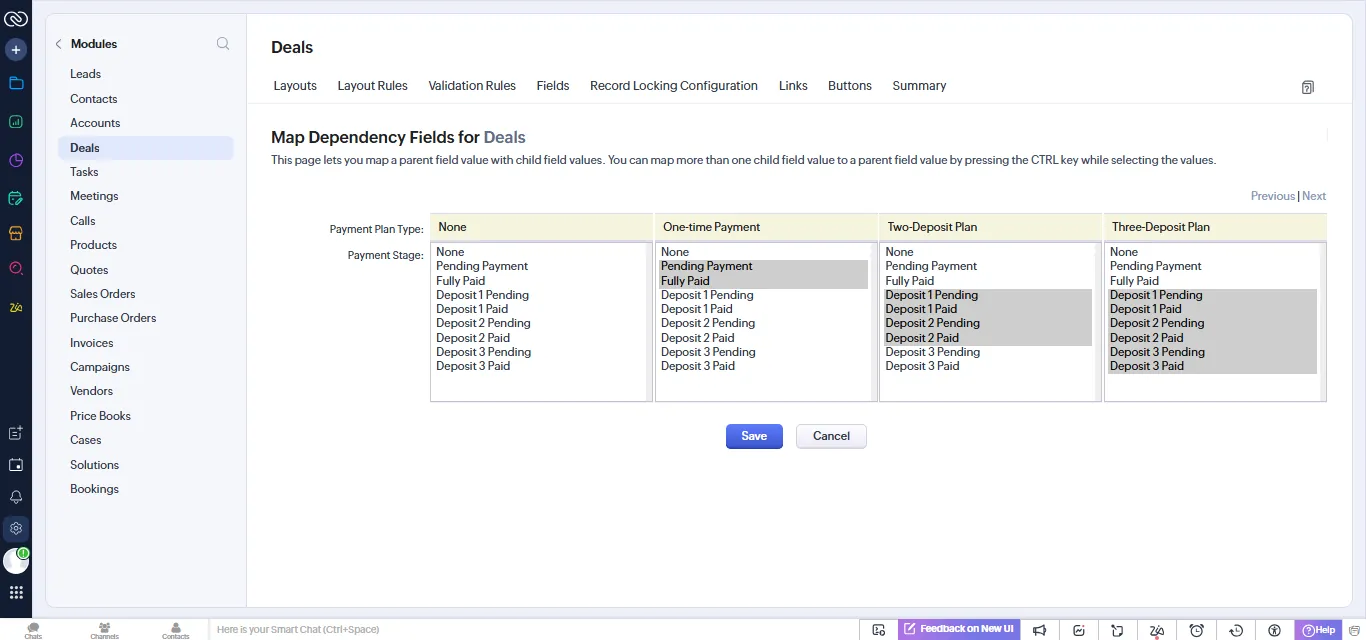Open the nine-dot app launcher grid

click(16, 592)
